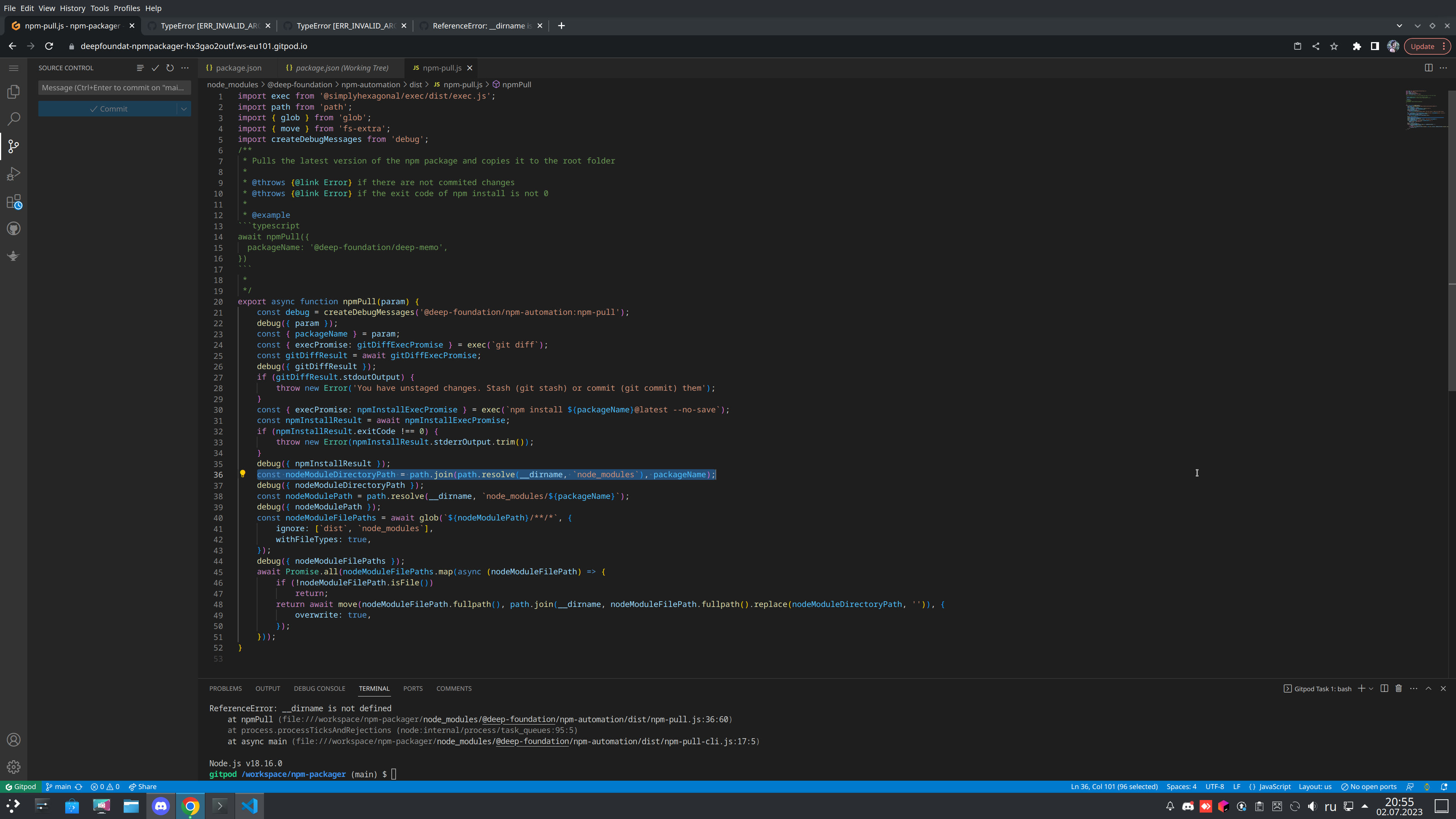Click the commit checkmark icon in Source Control header

[155, 68]
